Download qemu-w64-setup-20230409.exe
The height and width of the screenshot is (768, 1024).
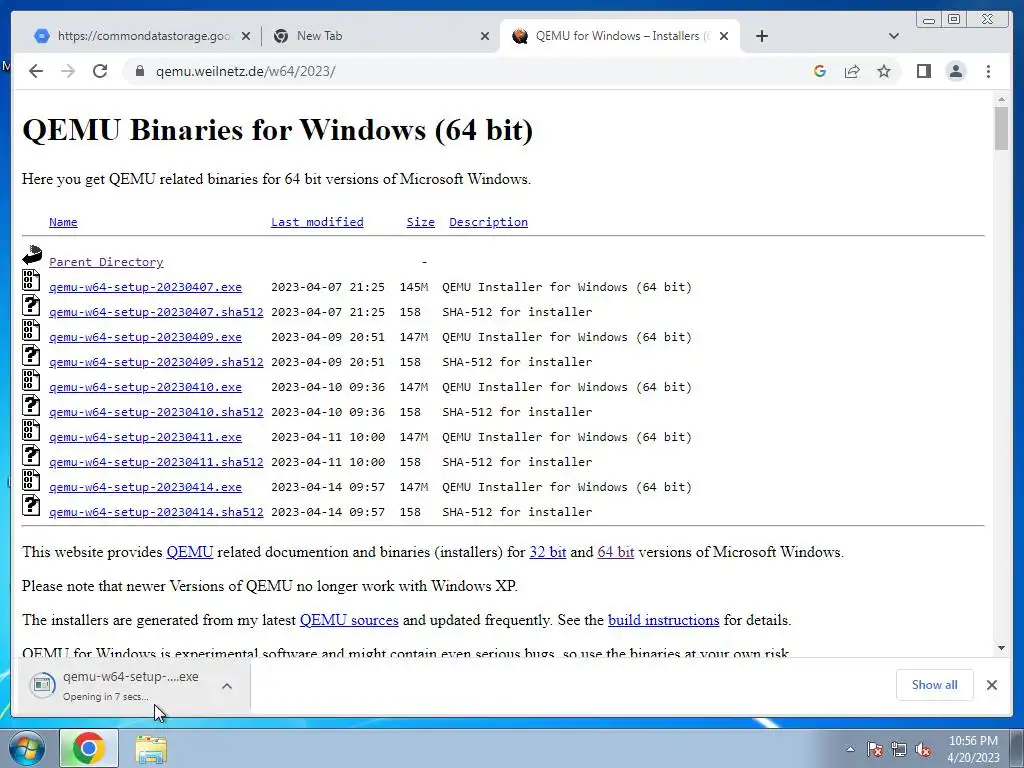(146, 337)
